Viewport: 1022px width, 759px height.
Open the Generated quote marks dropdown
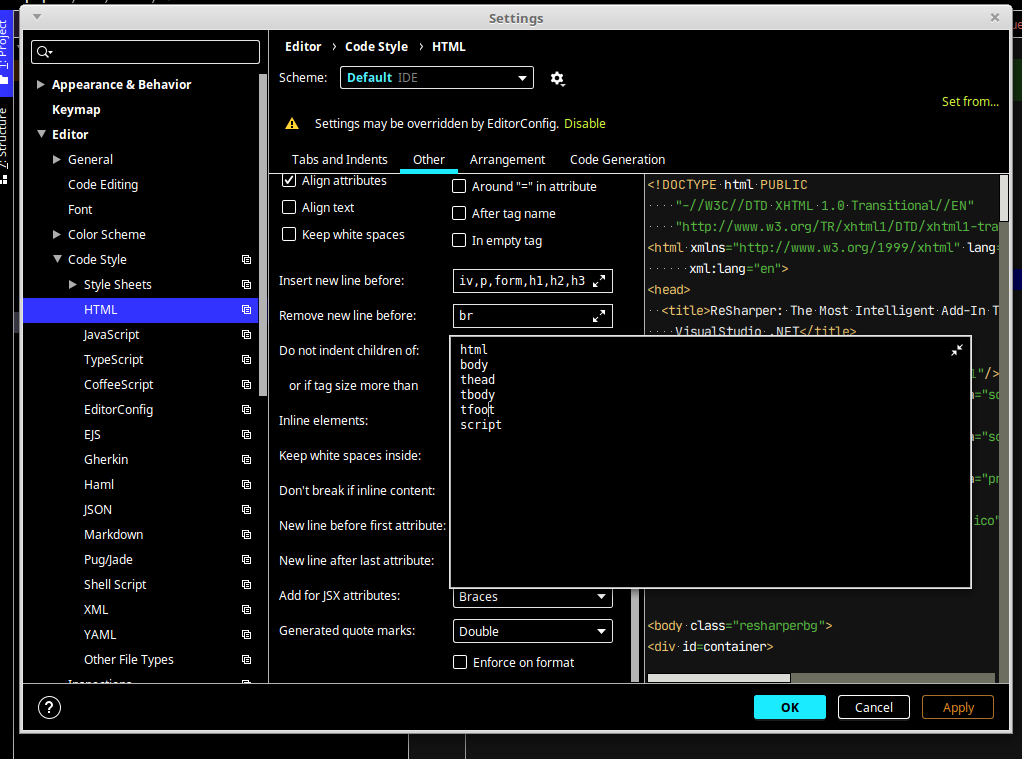(532, 631)
